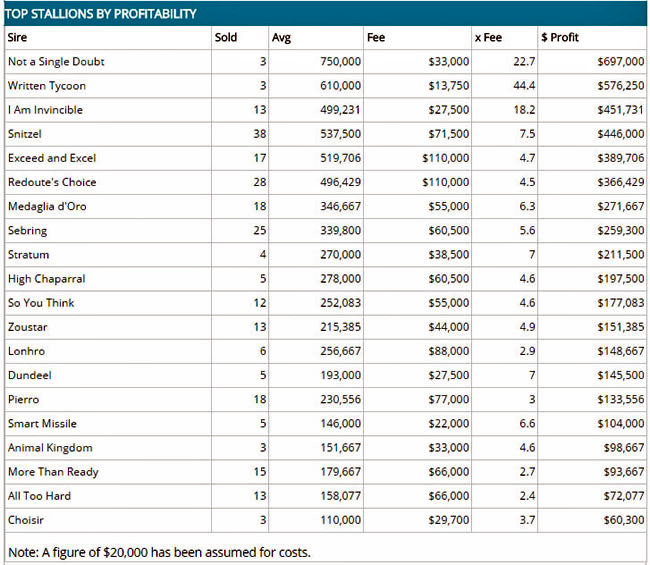Select Medaglia d'Oro in the table
This screenshot has width=650, height=565.
49,206
